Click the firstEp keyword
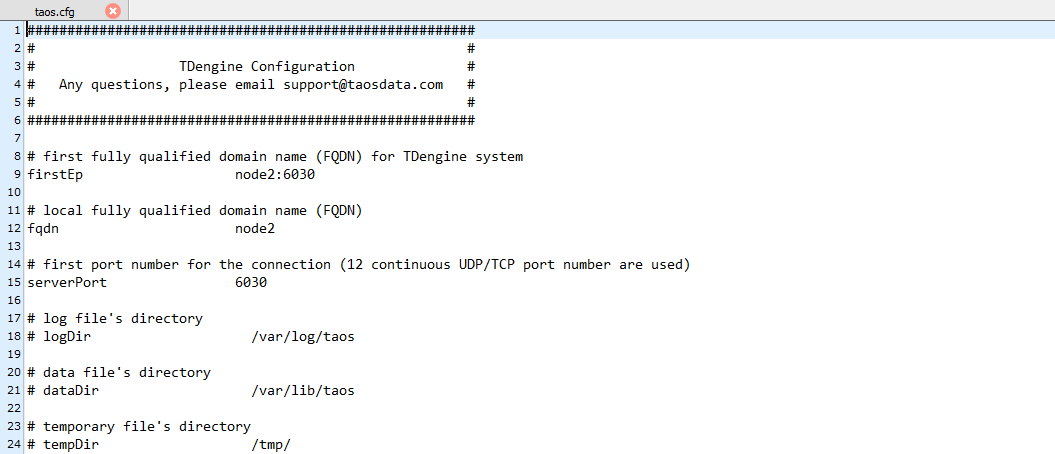This screenshot has width=1055, height=454. (x=55, y=174)
